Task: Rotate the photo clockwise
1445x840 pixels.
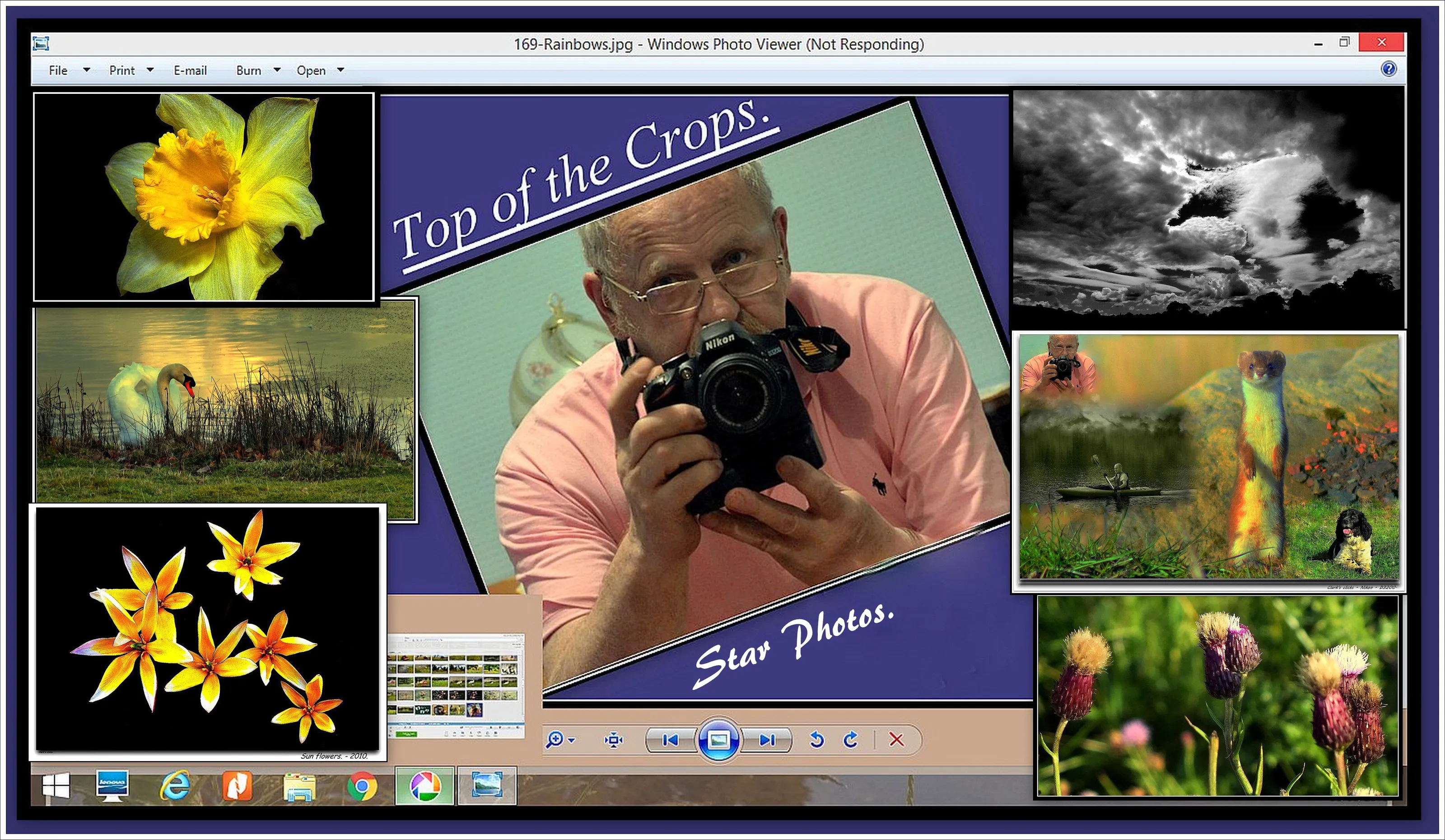Action: pos(850,740)
